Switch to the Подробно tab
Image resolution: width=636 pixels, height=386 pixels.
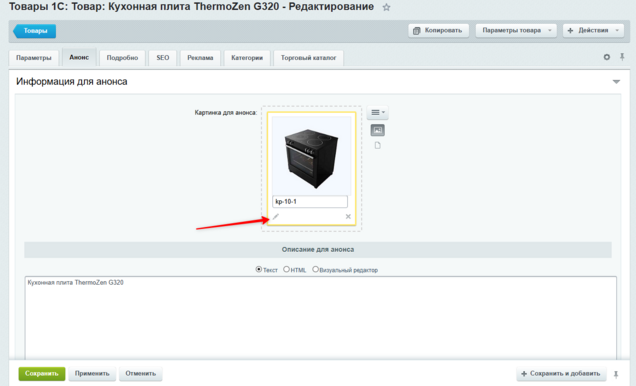point(122,58)
